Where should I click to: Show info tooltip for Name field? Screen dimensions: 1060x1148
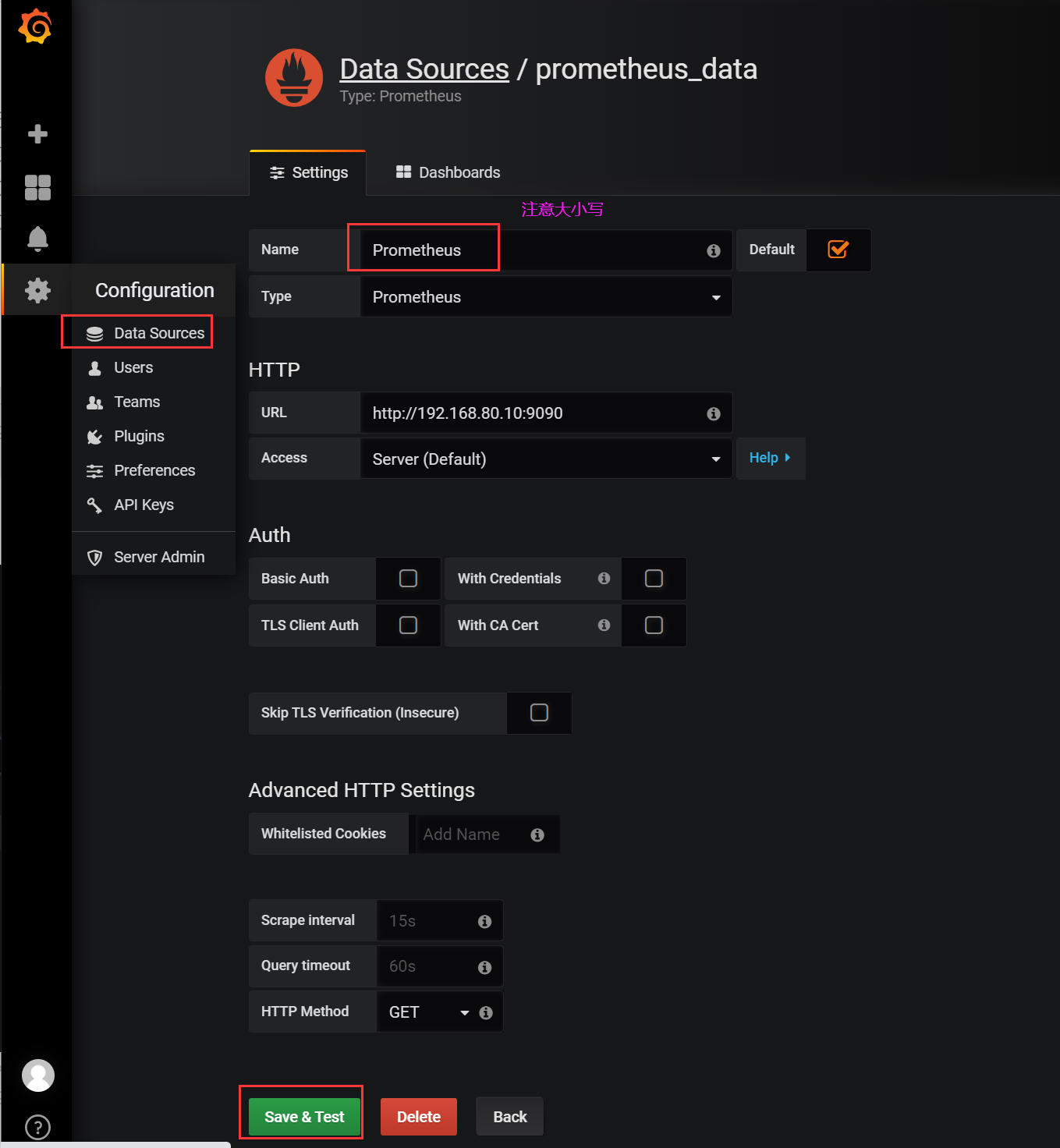(714, 250)
